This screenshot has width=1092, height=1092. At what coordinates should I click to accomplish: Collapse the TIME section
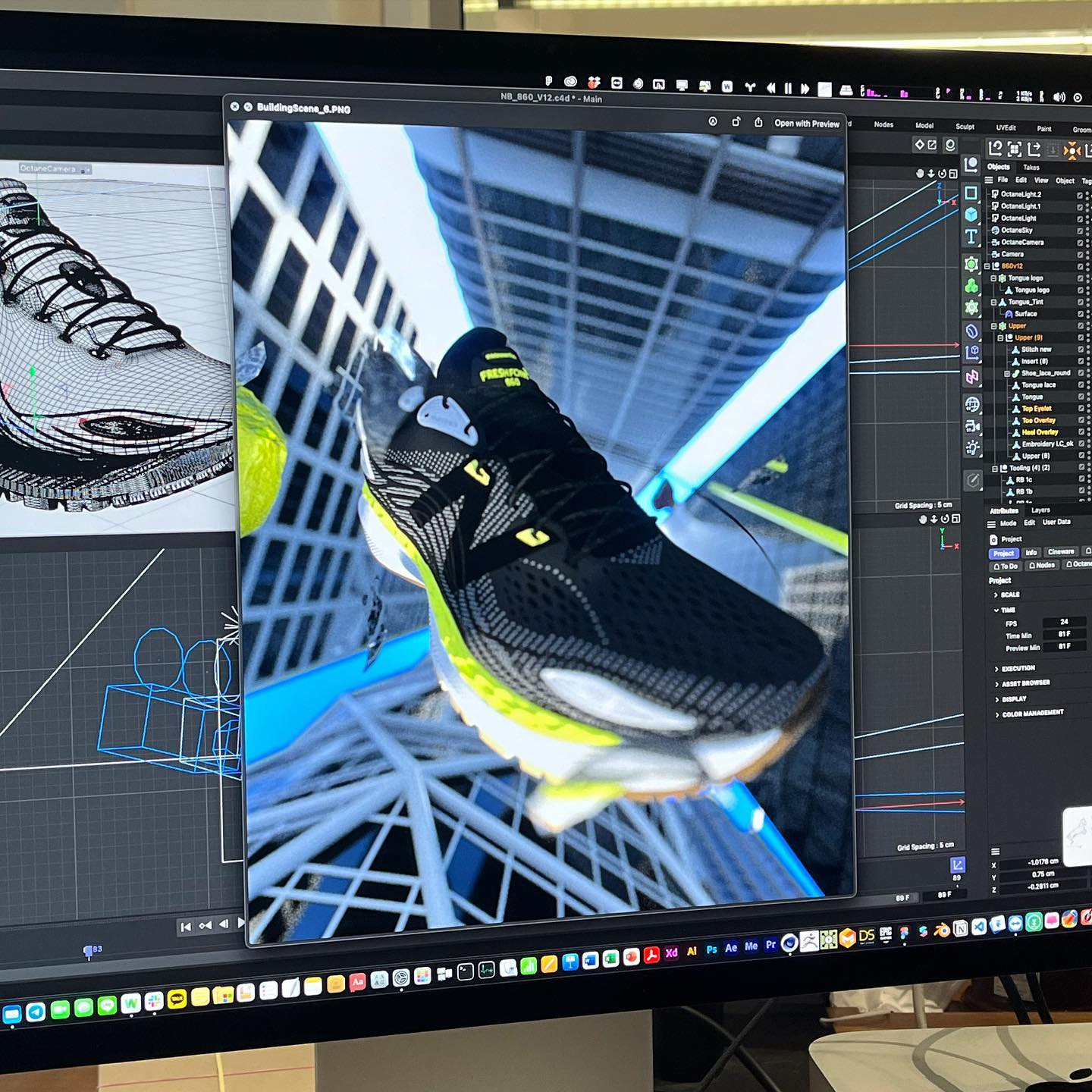coord(996,610)
